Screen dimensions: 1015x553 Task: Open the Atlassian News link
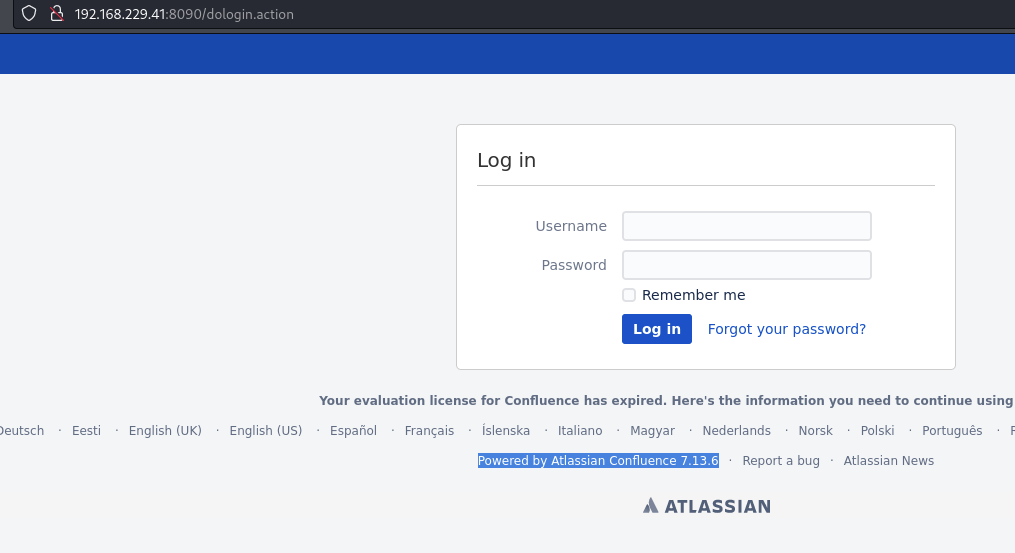[x=888, y=461]
